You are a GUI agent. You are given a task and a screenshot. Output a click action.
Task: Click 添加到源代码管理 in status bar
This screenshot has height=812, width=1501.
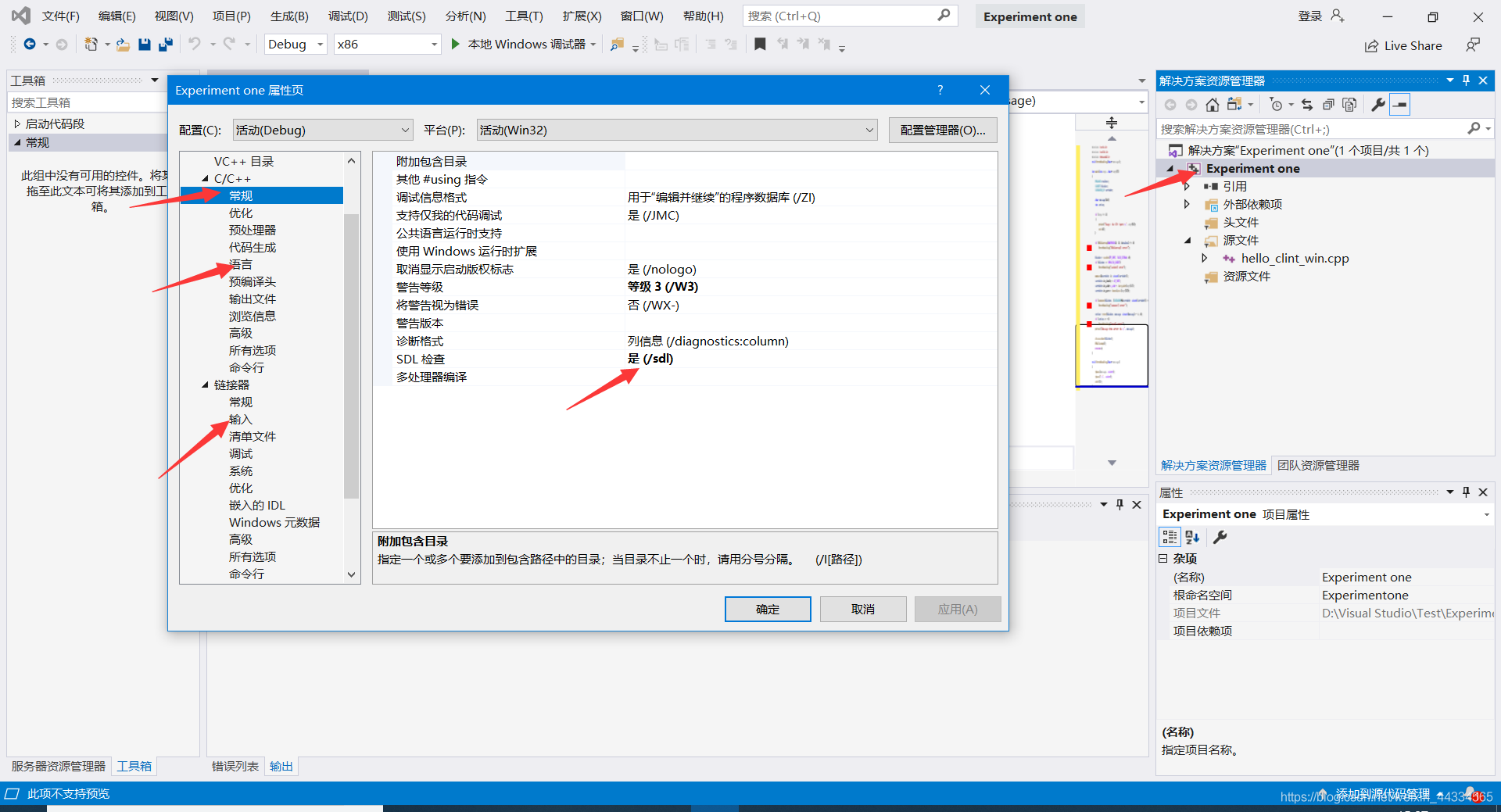point(1382,793)
